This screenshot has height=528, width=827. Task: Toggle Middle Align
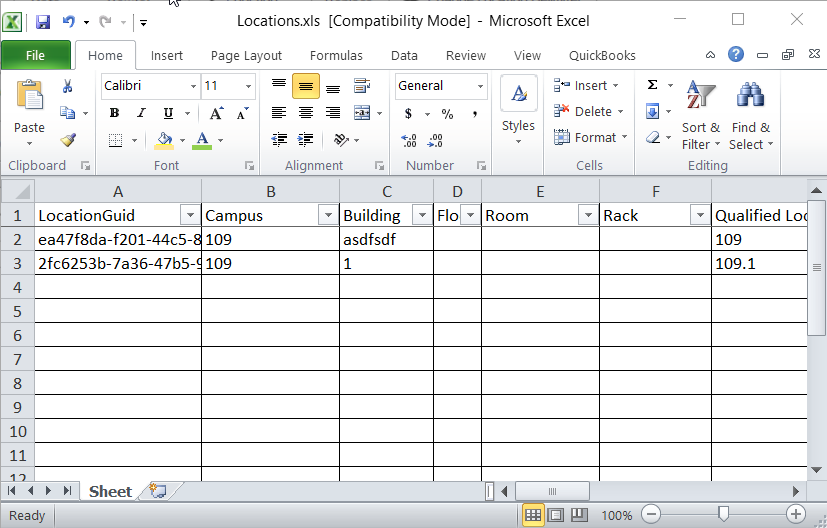(306, 86)
